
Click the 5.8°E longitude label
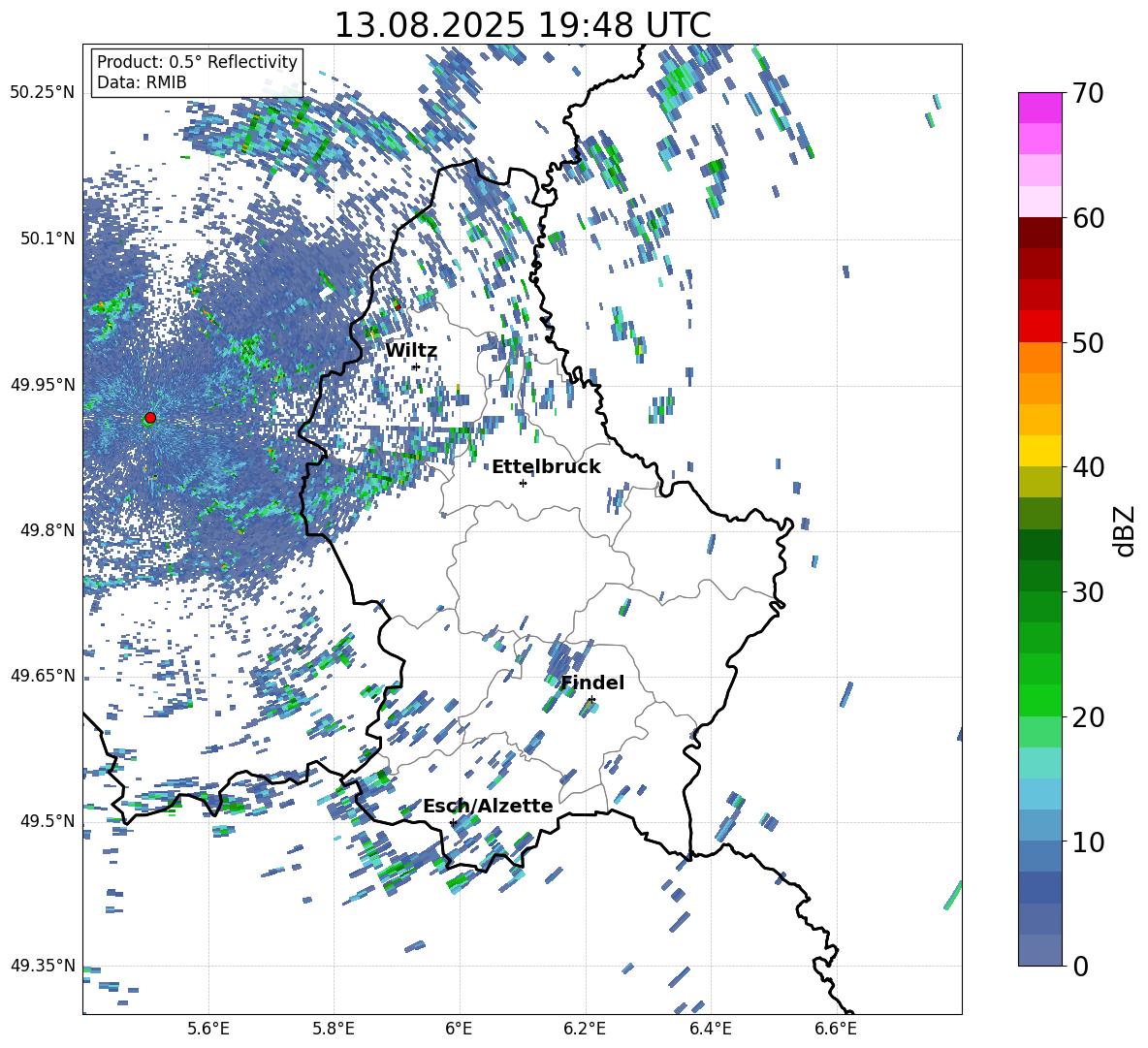click(334, 1029)
